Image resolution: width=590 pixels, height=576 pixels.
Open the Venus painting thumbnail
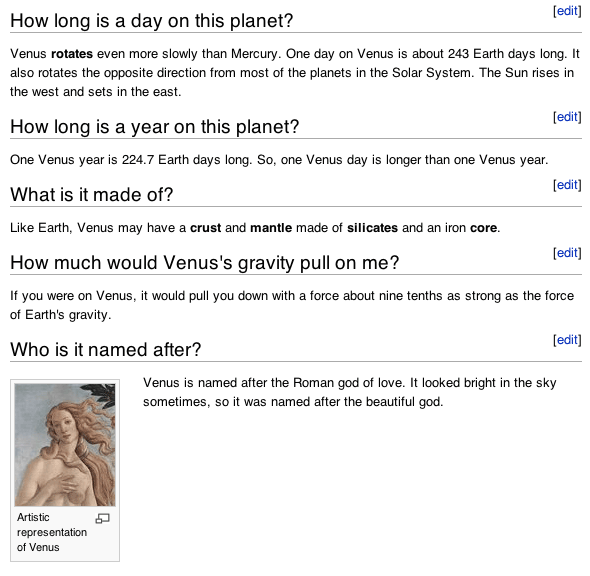65,445
